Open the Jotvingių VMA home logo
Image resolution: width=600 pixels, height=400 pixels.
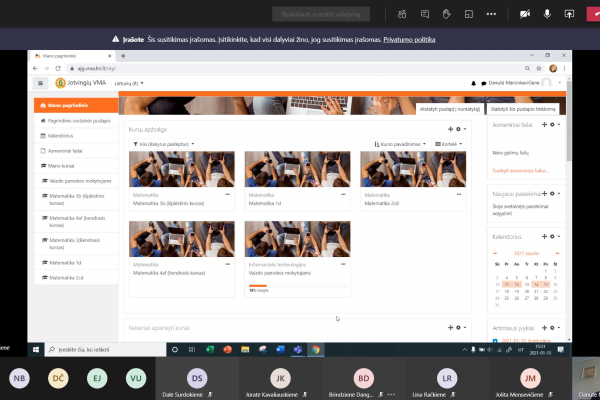pyautogui.click(x=81, y=83)
